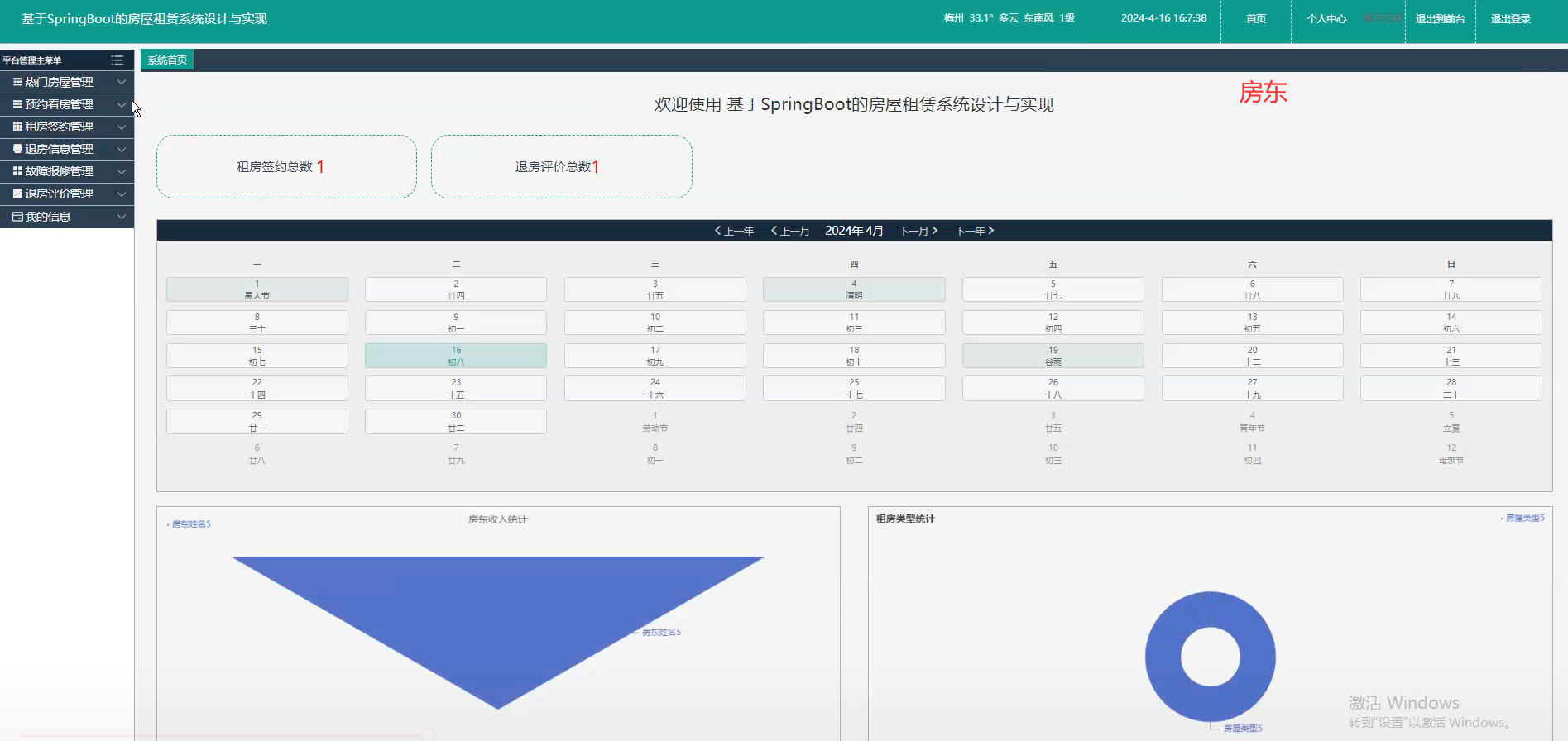Select April 1 愚人节 in calendar
Viewport: 1568px width, 741px height.
[257, 289]
